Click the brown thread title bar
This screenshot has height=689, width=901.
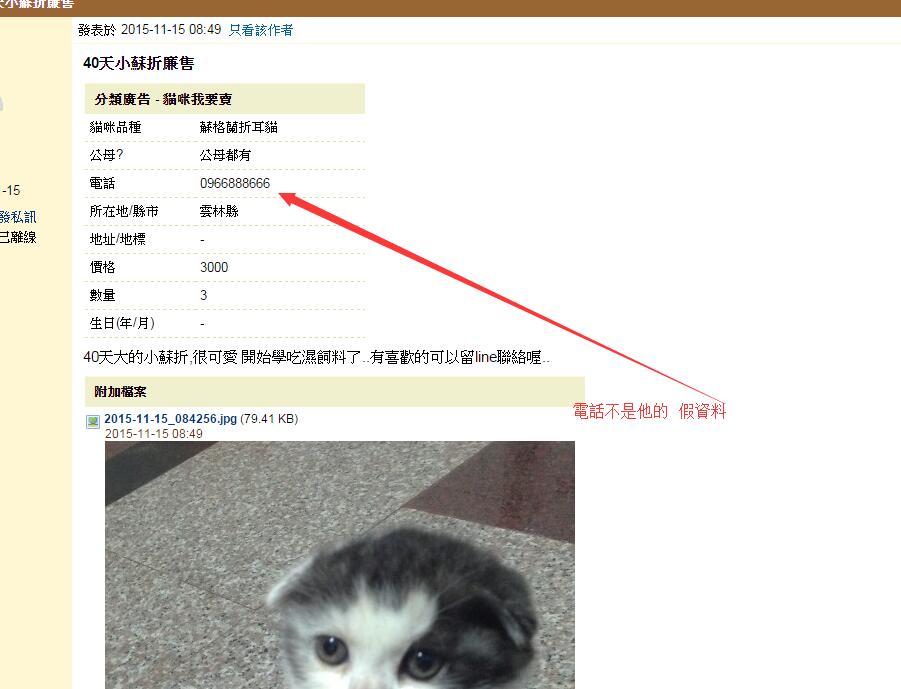coord(450,7)
